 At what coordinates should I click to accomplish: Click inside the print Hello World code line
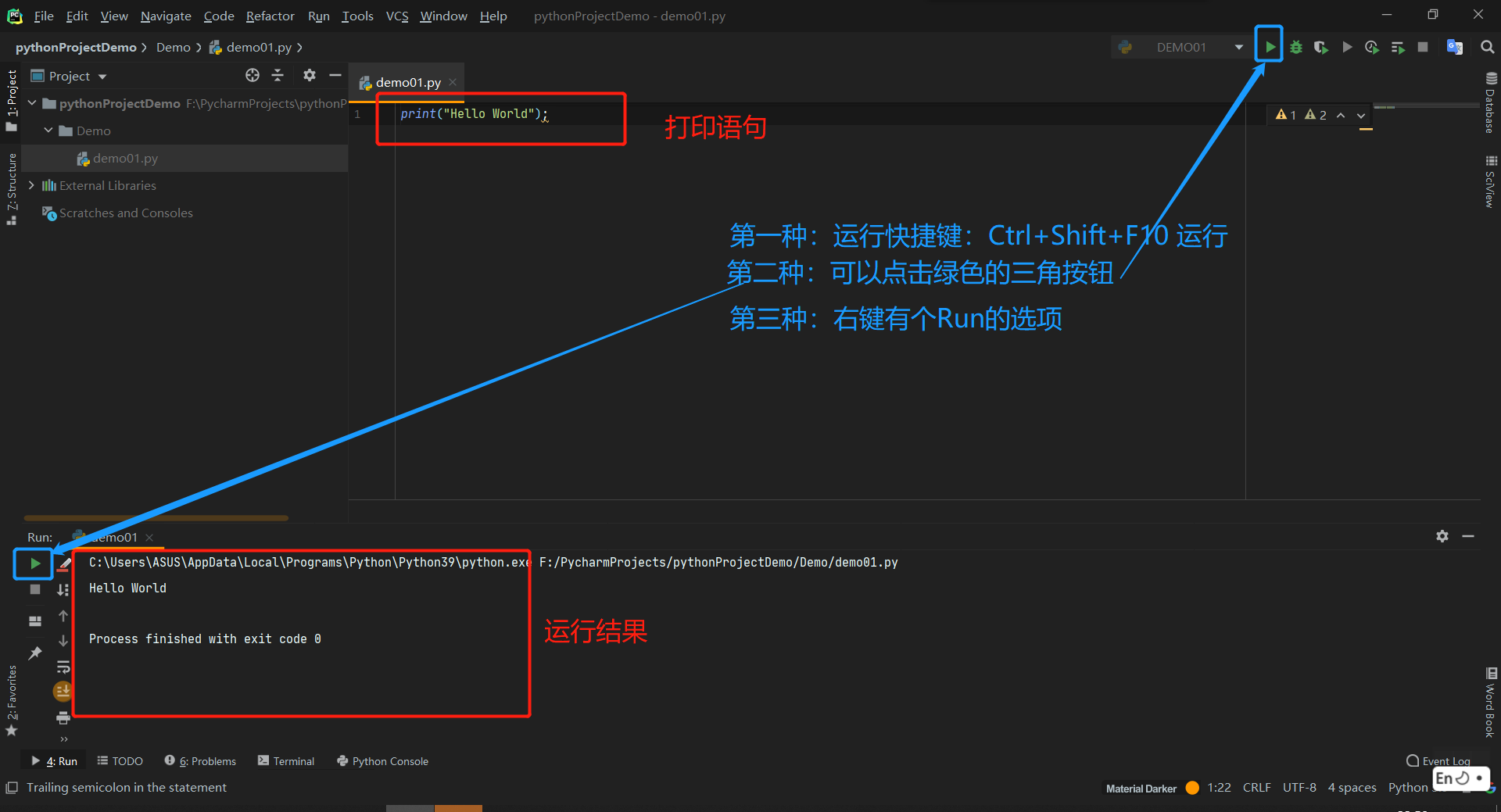click(x=474, y=114)
